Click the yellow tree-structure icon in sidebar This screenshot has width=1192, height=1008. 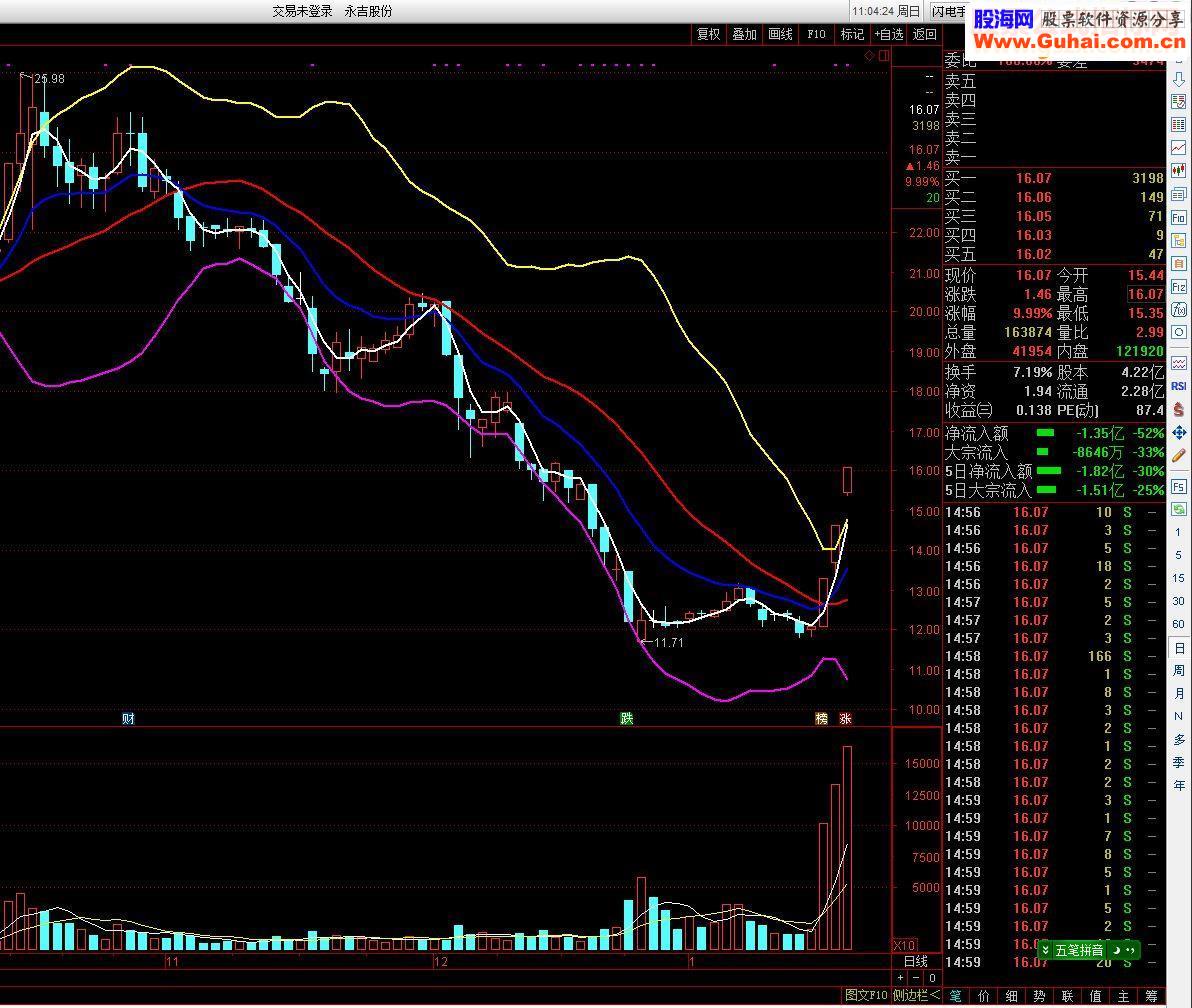1178,240
